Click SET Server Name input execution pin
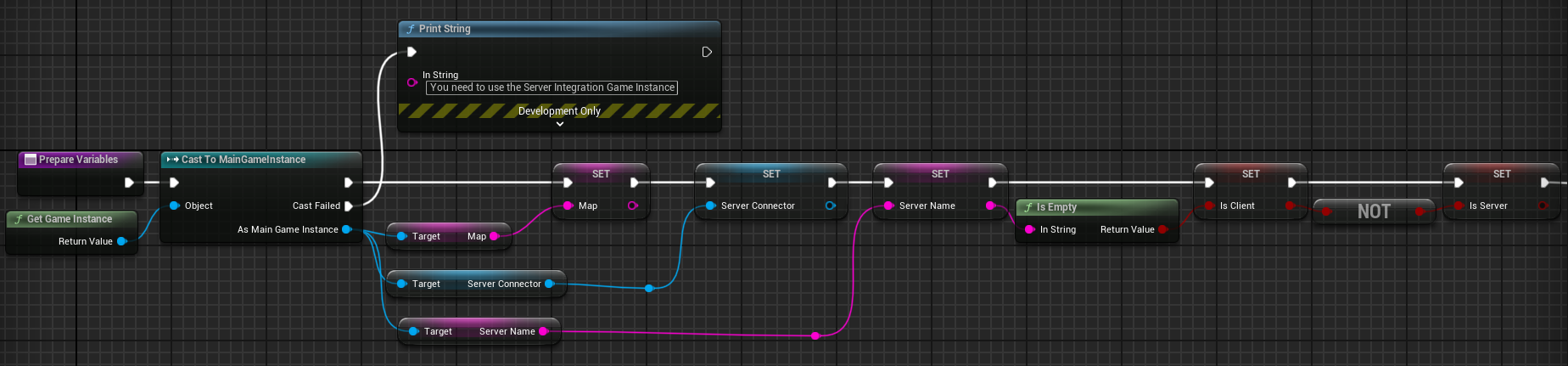Viewport: 1568px width, 366px height. (x=888, y=183)
